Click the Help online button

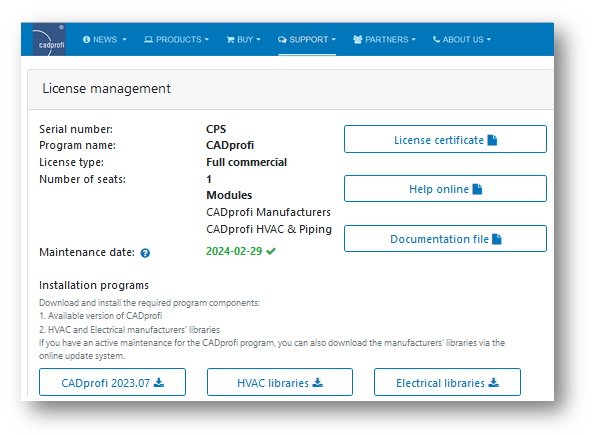click(445, 189)
